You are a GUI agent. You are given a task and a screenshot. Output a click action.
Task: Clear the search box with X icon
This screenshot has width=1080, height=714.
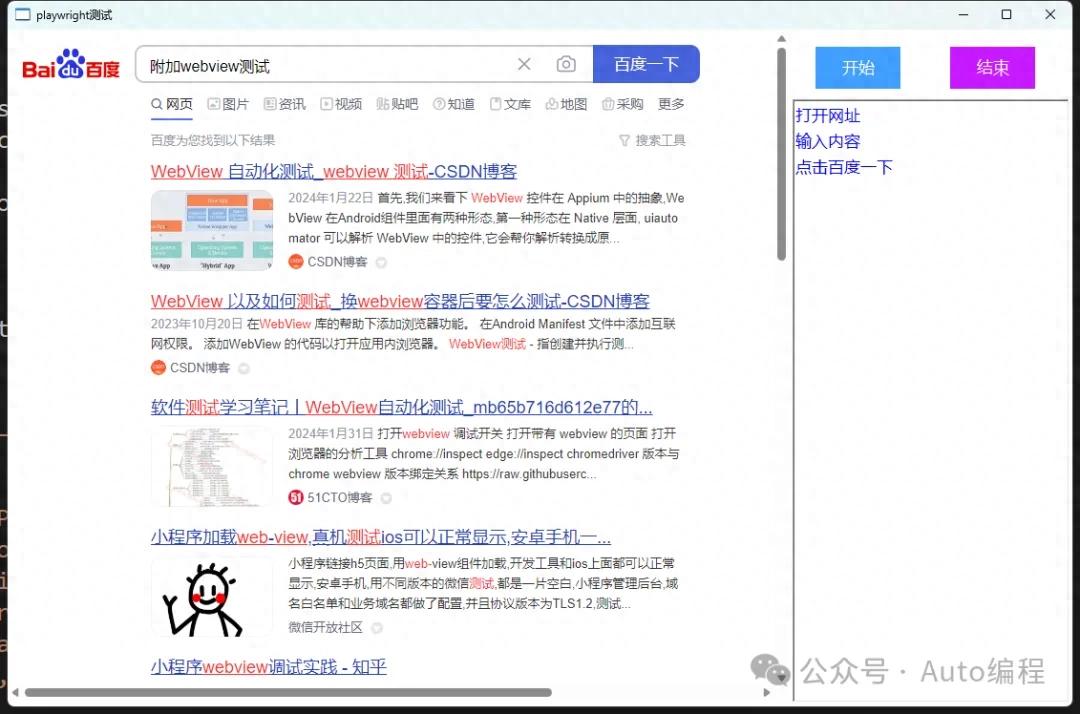(524, 64)
